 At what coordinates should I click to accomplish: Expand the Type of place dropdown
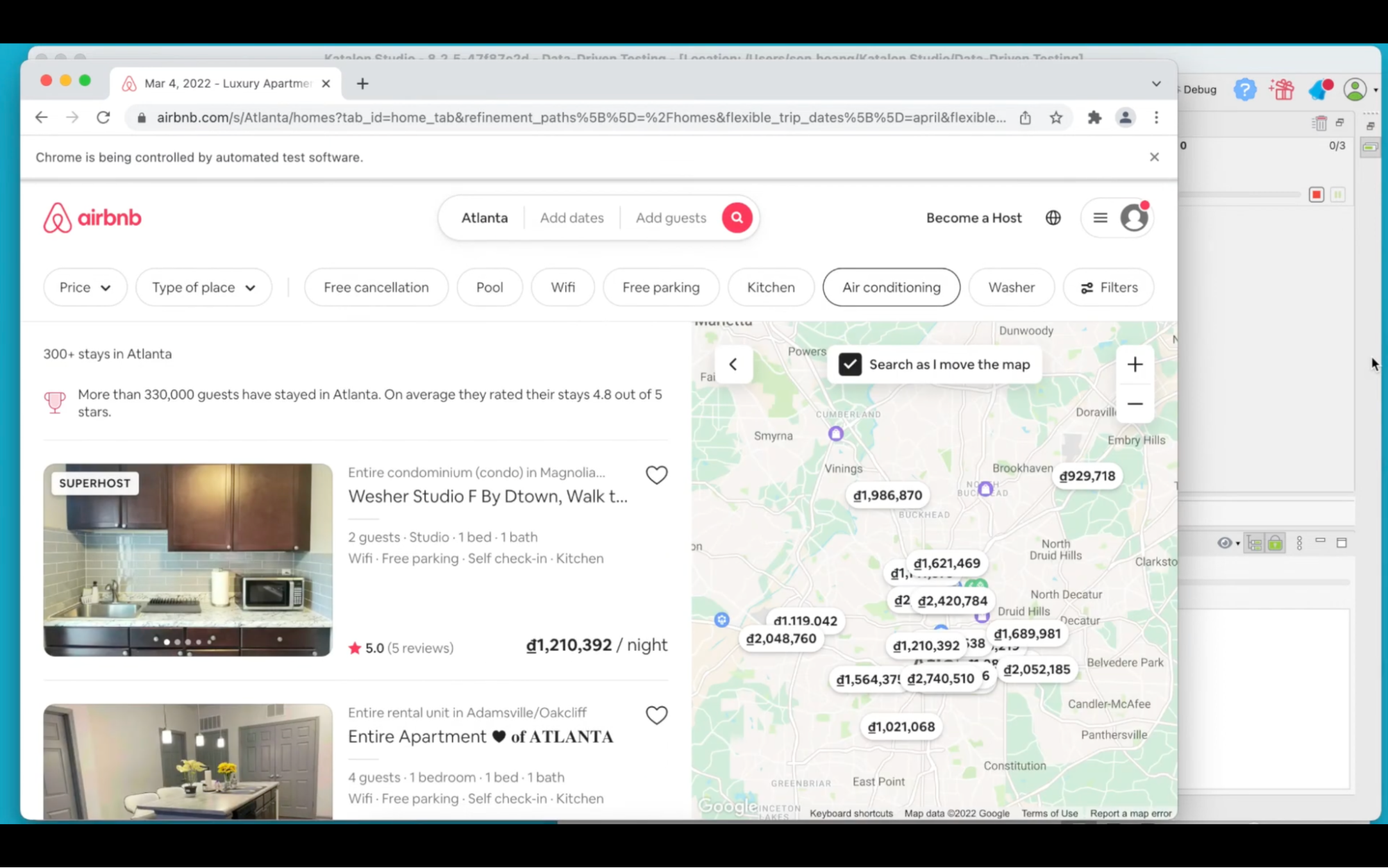coord(203,287)
